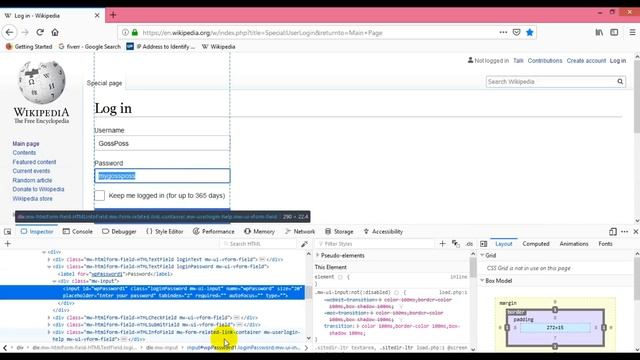Close the developer tools panel
Image resolution: width=640 pixels, height=360 pixels.
636,231
